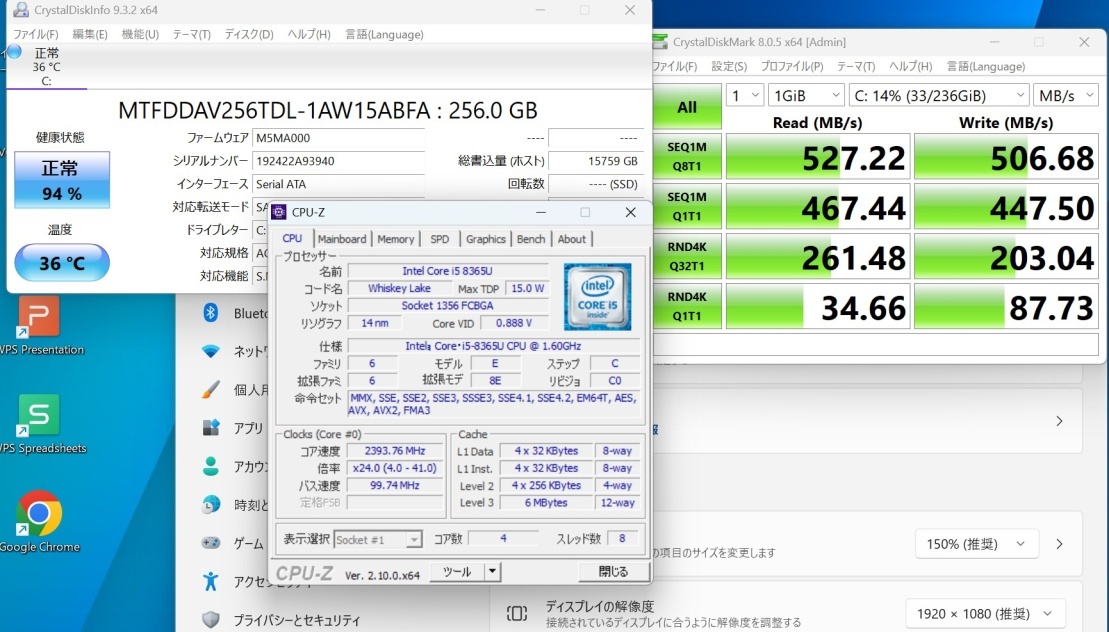Run the RND4K Q32T1 benchmark
Viewport: 1109px width, 632px height.
pos(687,257)
